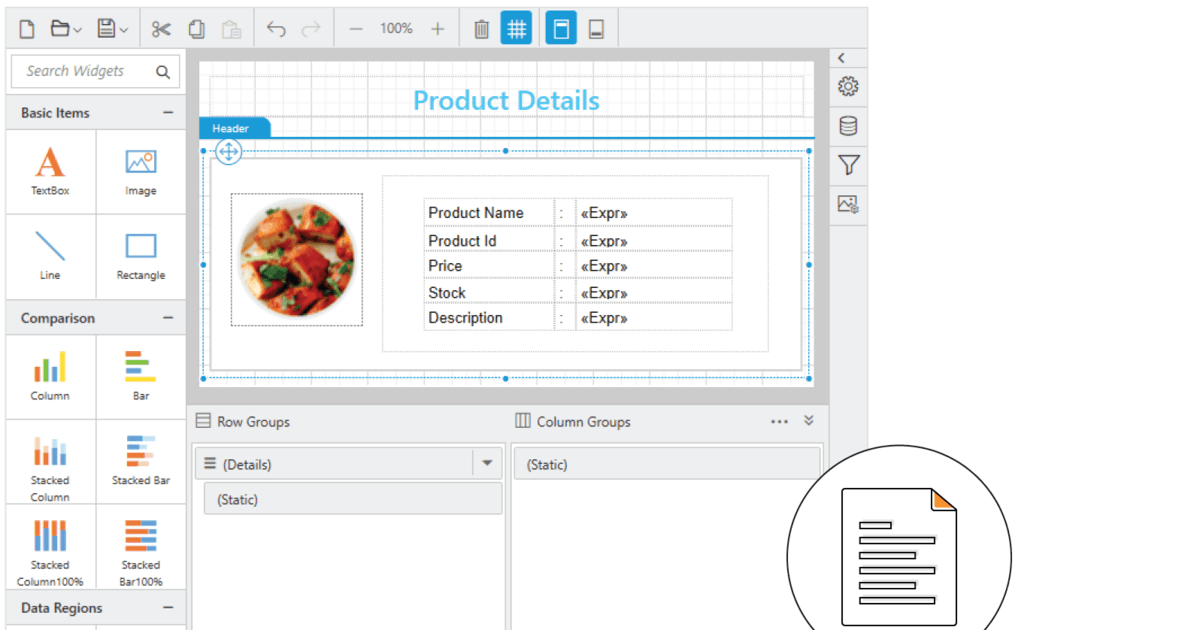Click the search magnifier icon
This screenshot has height=630, width=1200.
(x=163, y=71)
